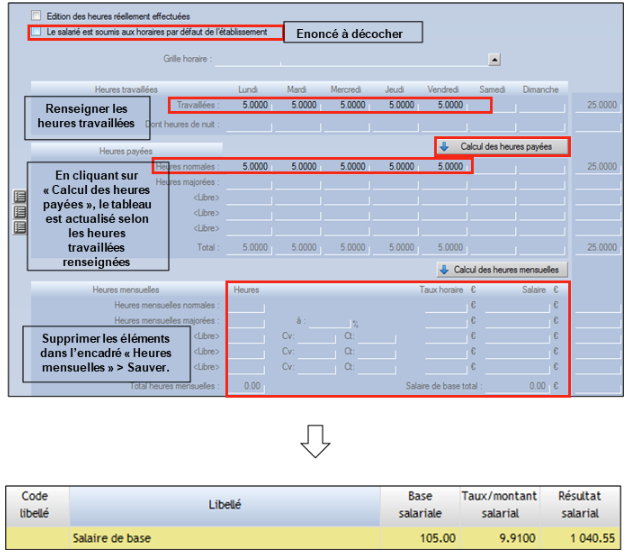Screen dimensions: 631x554
Task: Click the 9.9100 Taux/montant salarial cell
Action: point(500,538)
